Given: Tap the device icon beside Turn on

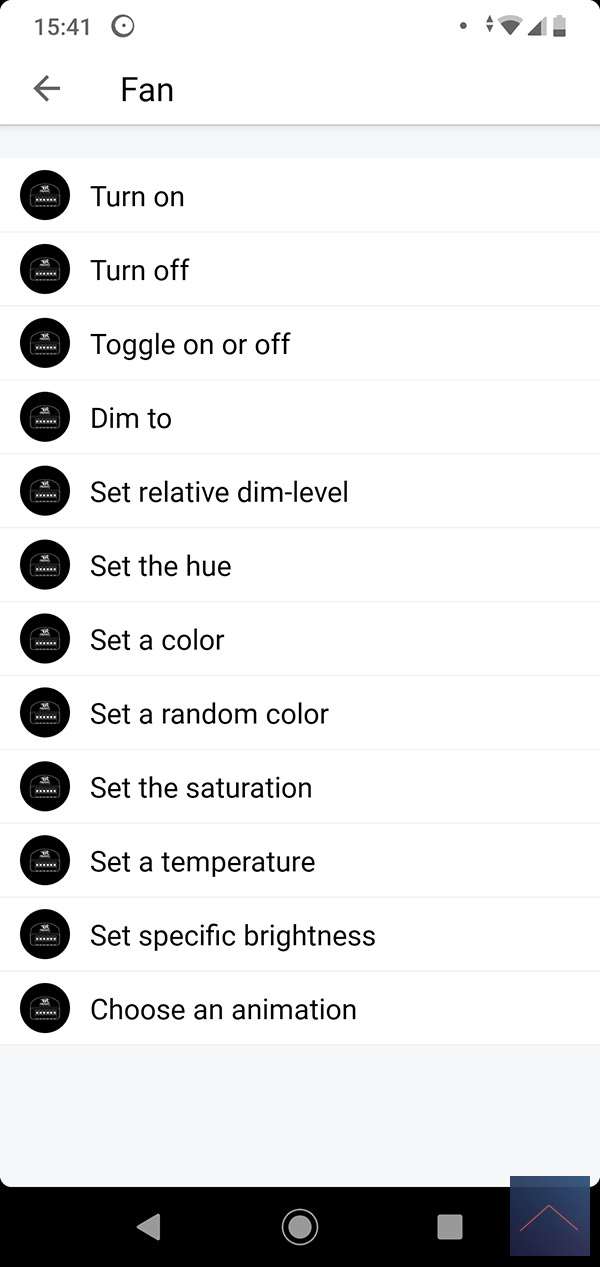Looking at the screenshot, I should click(45, 196).
